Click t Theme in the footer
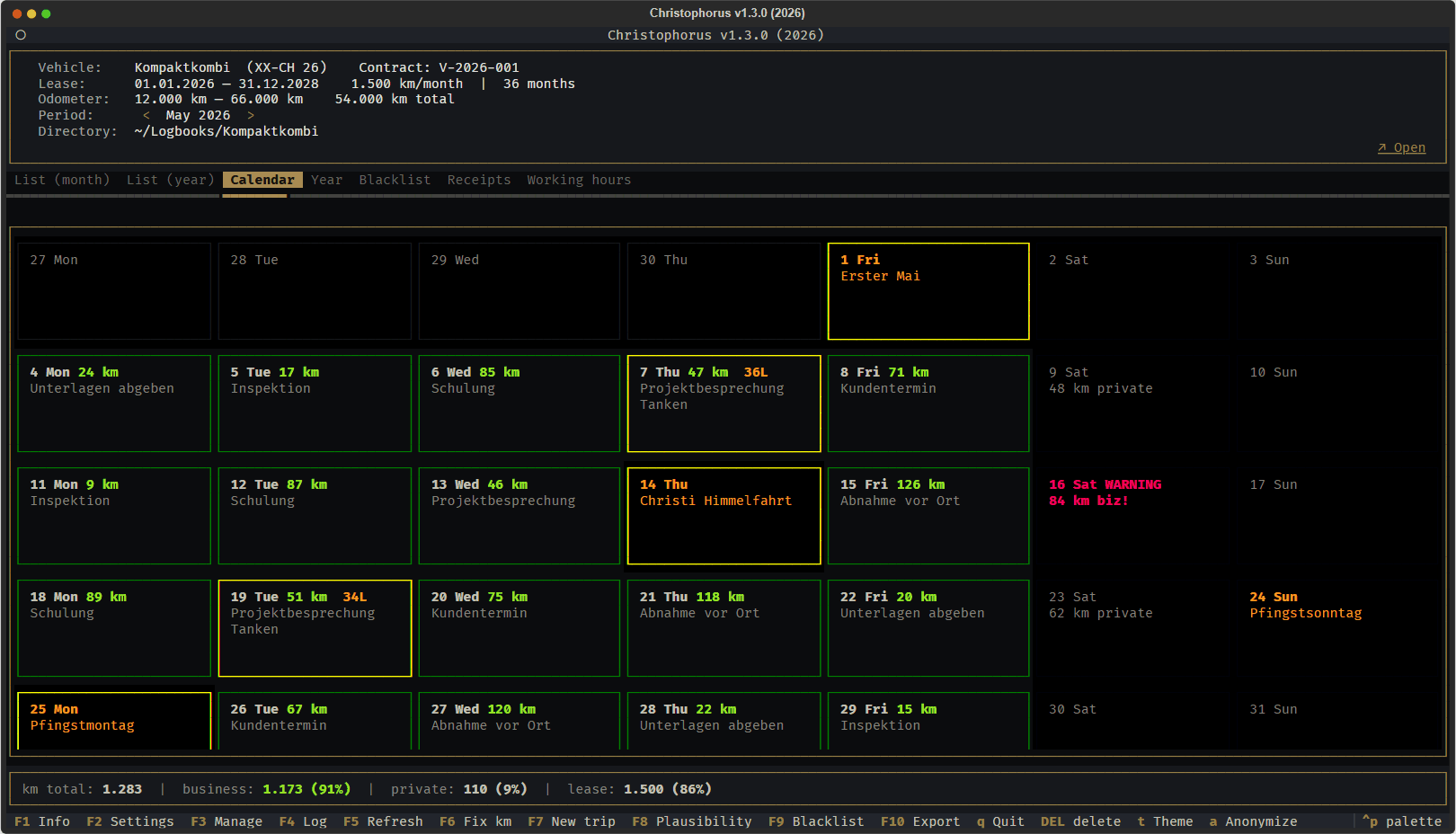This screenshot has height=834, width=1456. (1165, 821)
